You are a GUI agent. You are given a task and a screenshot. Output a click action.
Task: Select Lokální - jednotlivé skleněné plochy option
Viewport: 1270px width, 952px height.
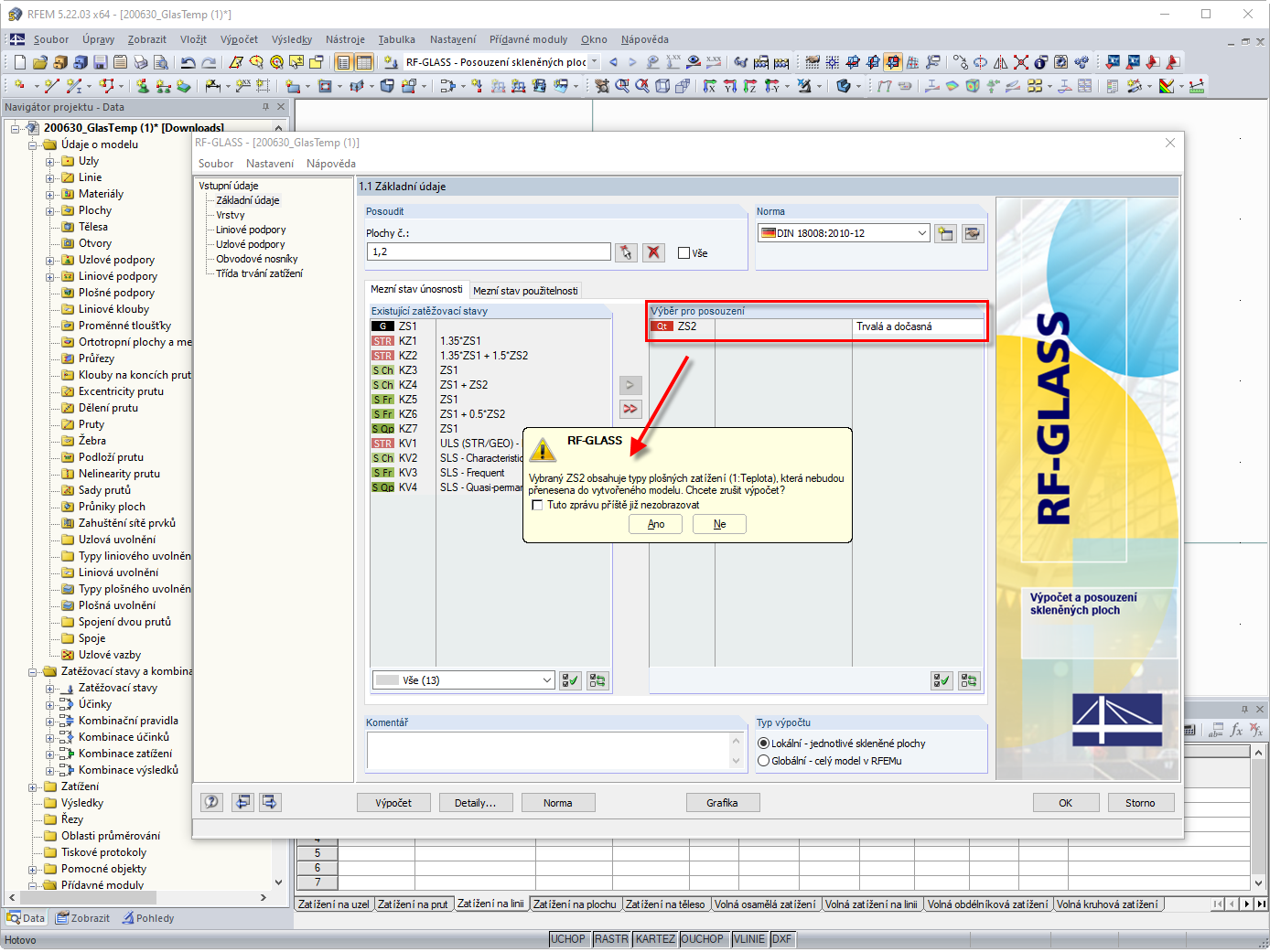(763, 743)
